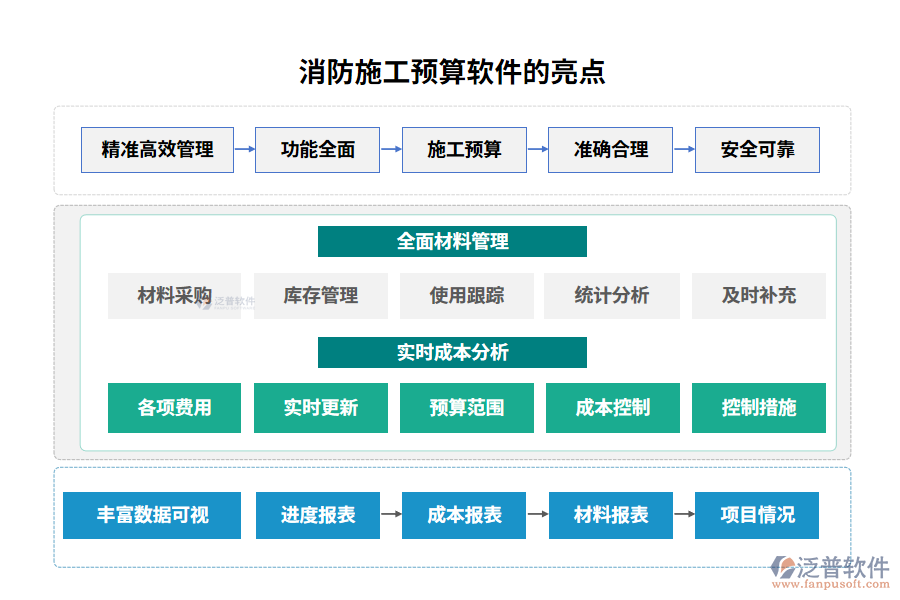Open the 全面材料管理 section header

click(x=452, y=241)
